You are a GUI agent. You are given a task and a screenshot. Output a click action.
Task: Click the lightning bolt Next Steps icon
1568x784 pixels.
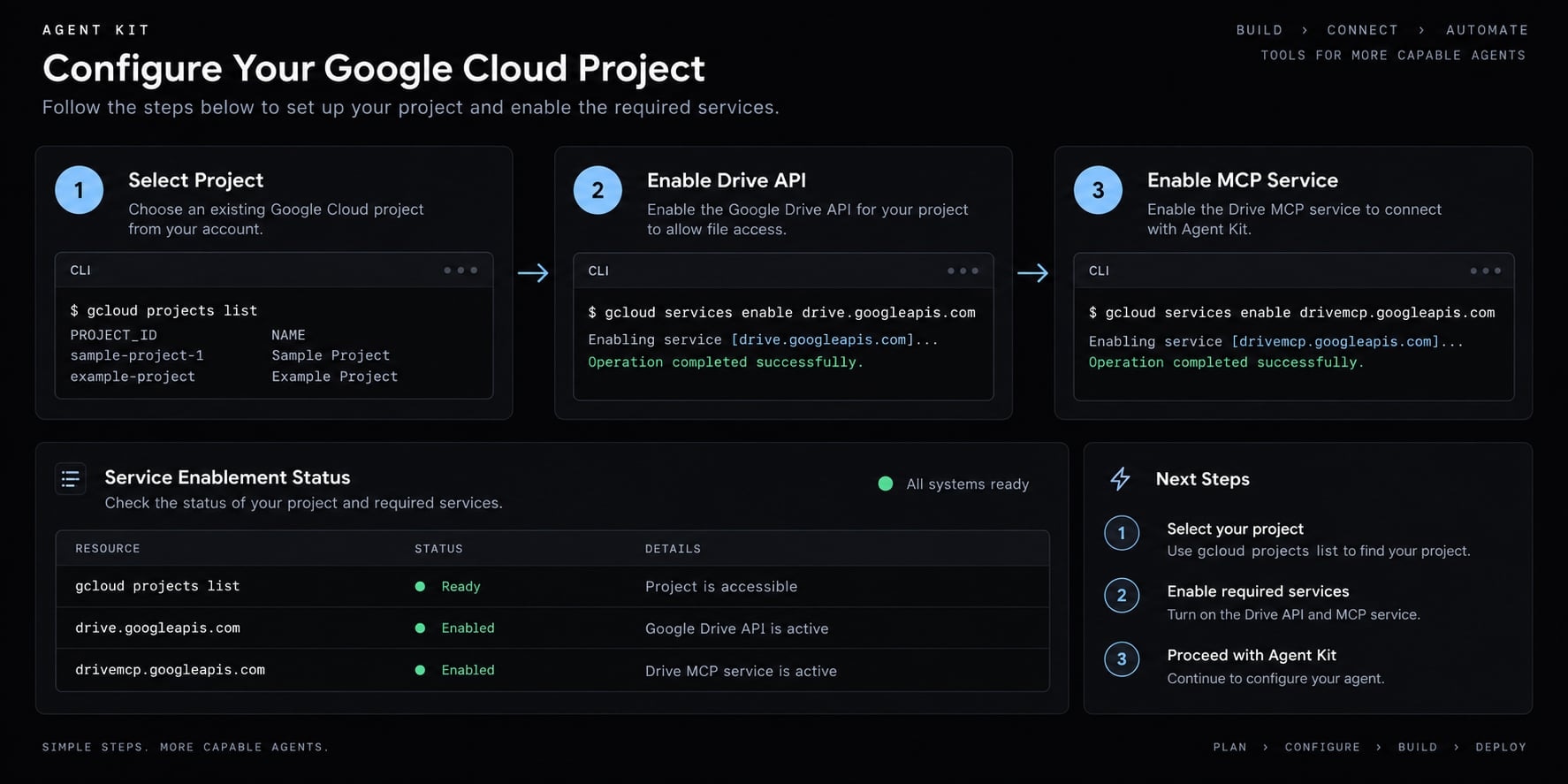click(x=1120, y=479)
